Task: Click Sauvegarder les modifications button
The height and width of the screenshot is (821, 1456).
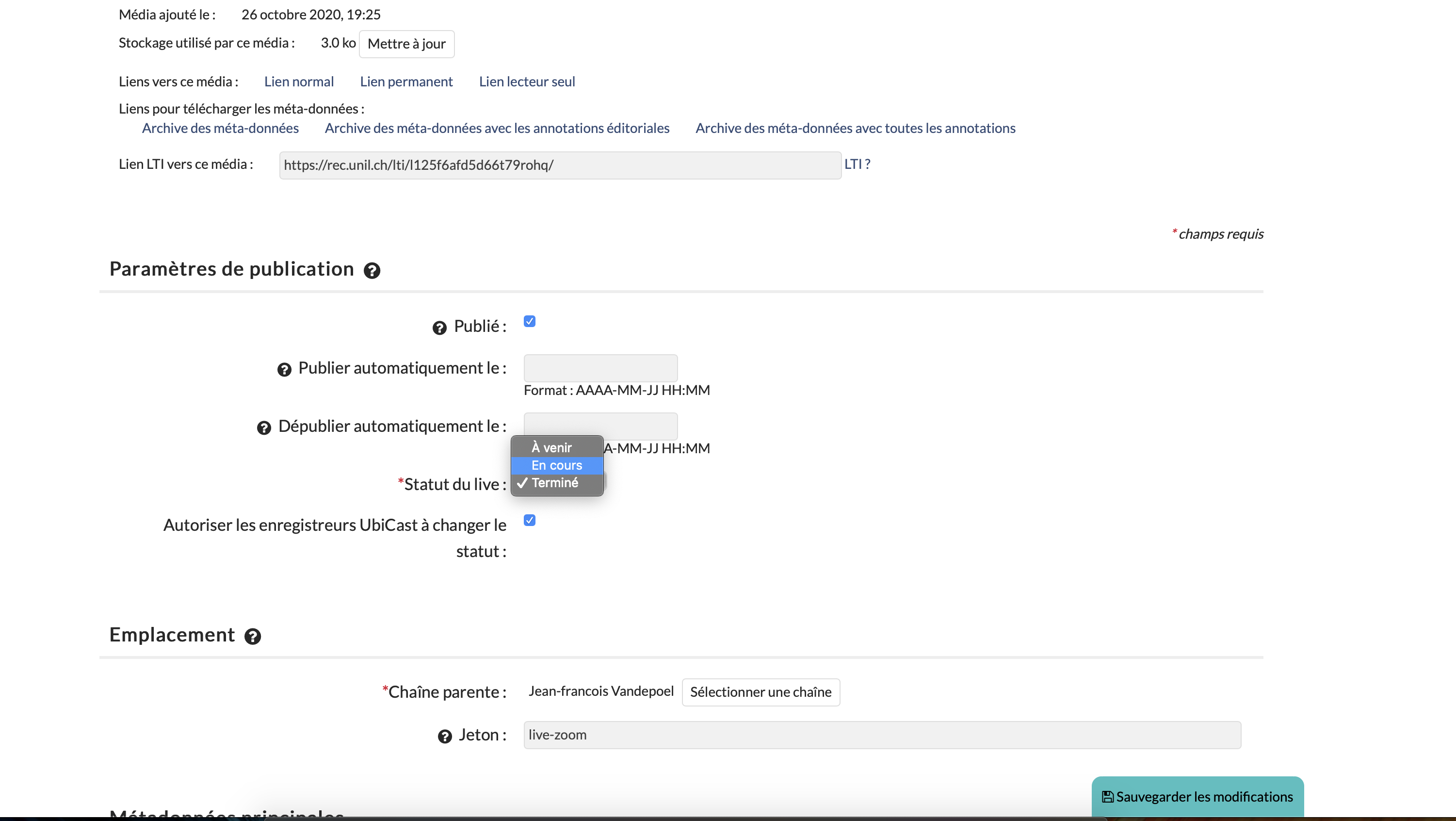Action: coord(1197,797)
